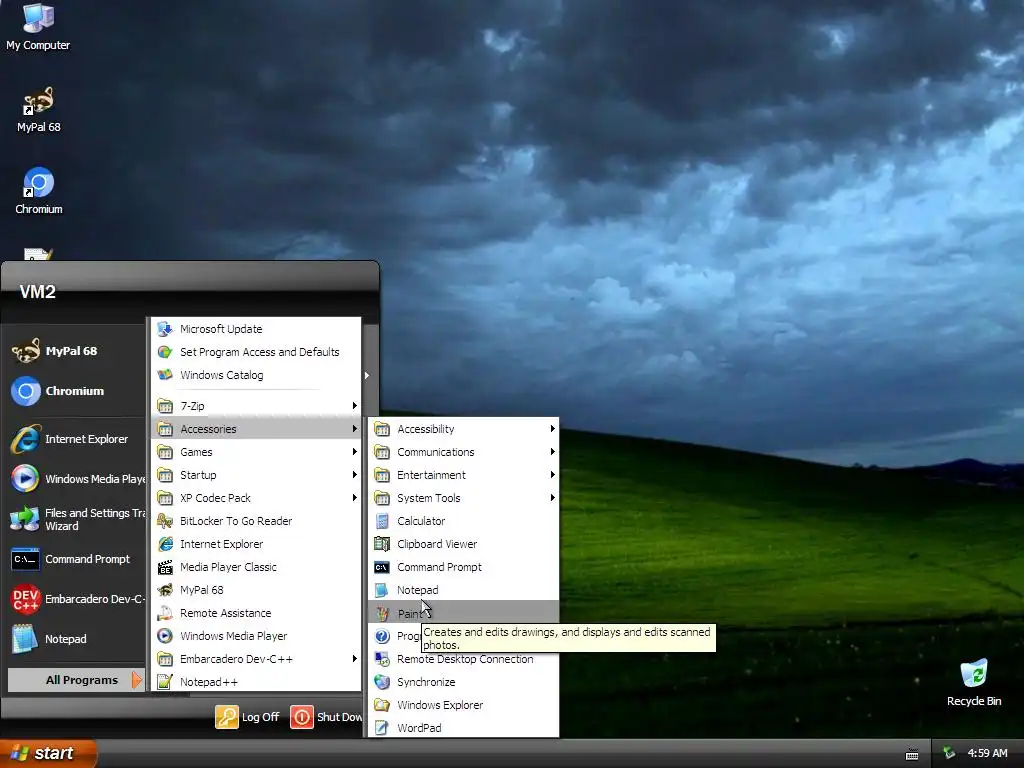Open Command Prompt in Accessories submenu
Viewport: 1024px width, 768px height.
pyautogui.click(x=464, y=567)
